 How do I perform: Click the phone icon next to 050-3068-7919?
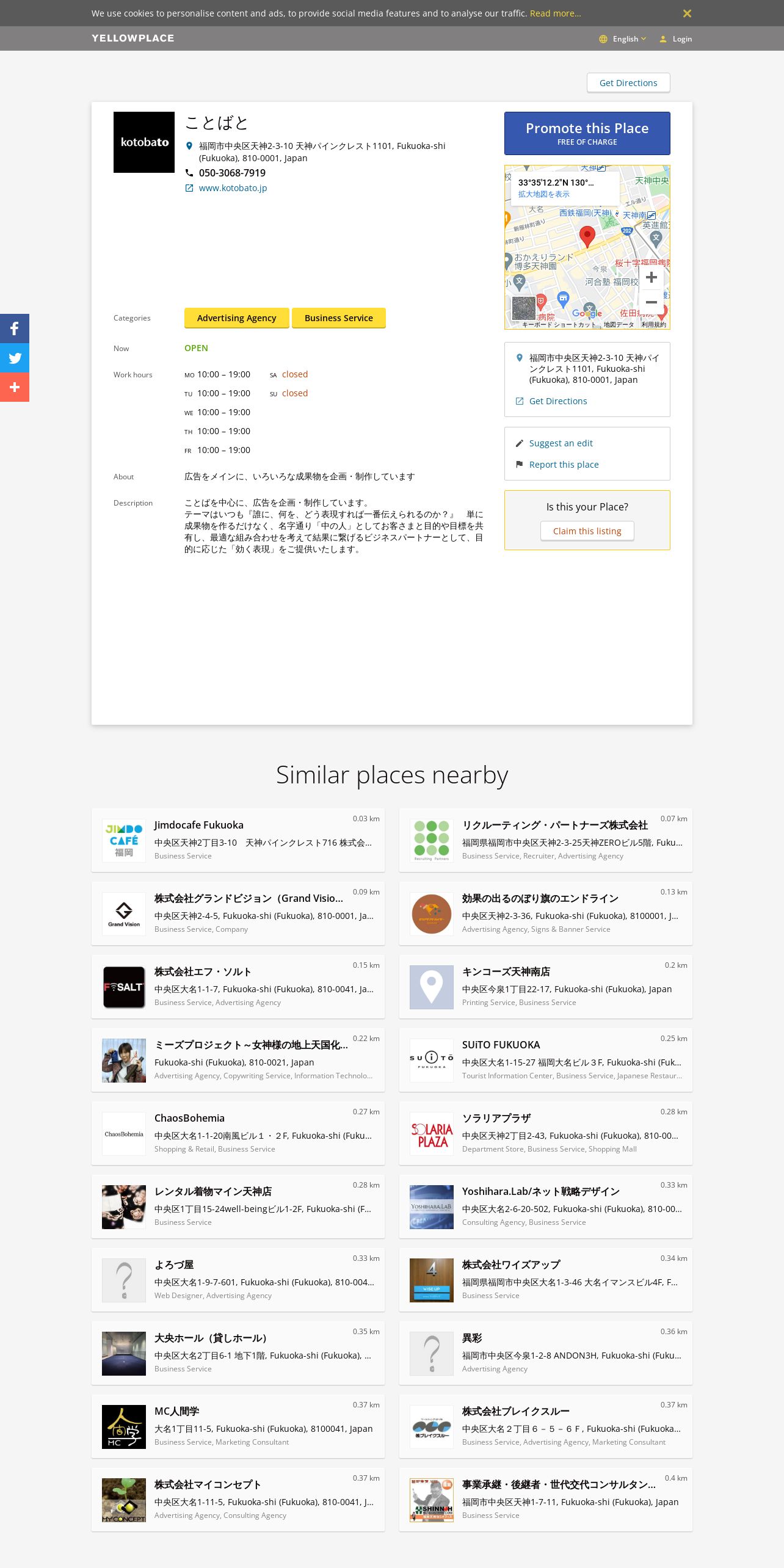coord(189,173)
